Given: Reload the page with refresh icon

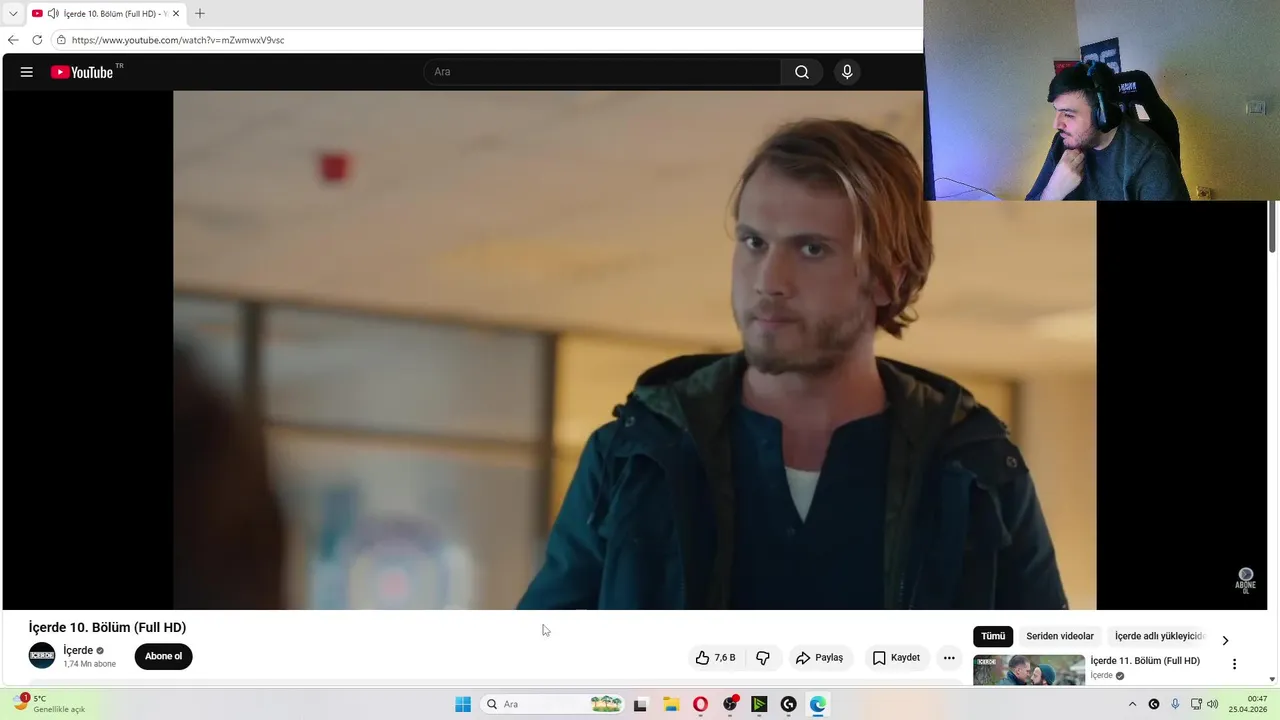Looking at the screenshot, I should 37,40.
